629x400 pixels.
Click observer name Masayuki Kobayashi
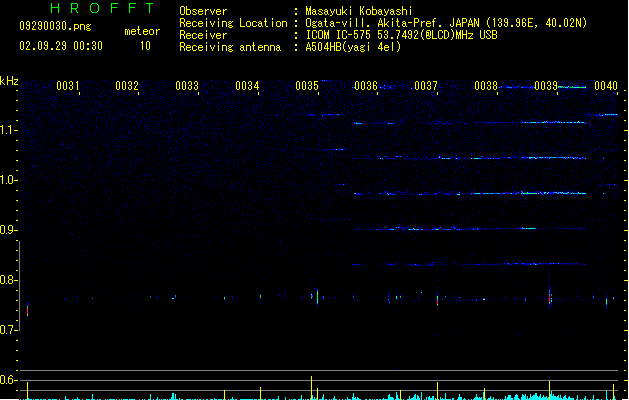[x=359, y=11]
